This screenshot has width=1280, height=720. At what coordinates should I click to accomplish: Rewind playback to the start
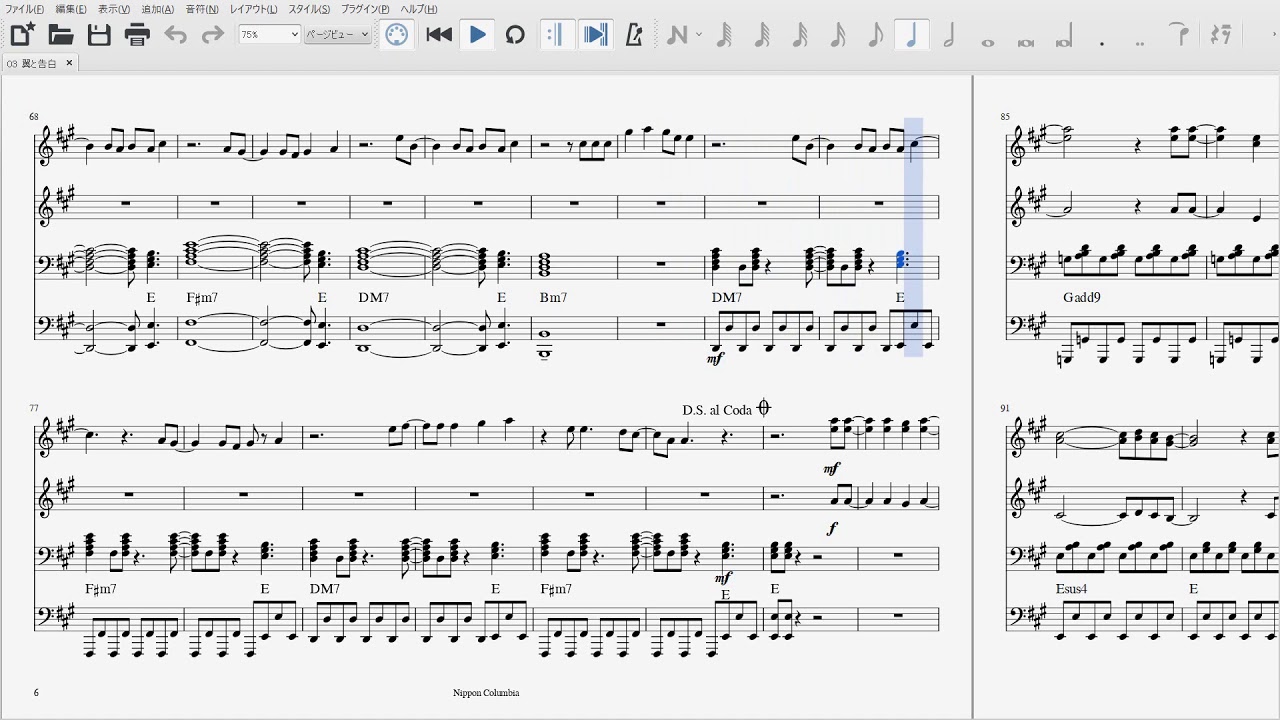coord(439,35)
